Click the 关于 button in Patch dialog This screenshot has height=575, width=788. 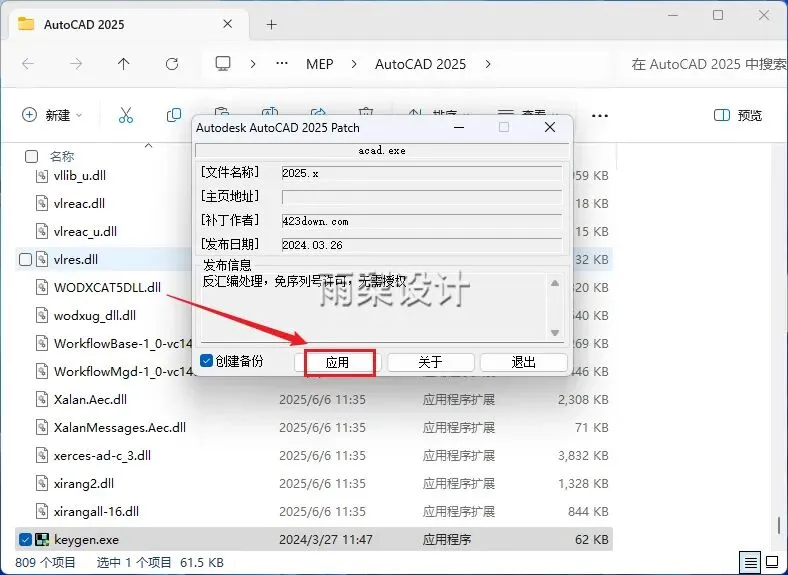pos(431,362)
